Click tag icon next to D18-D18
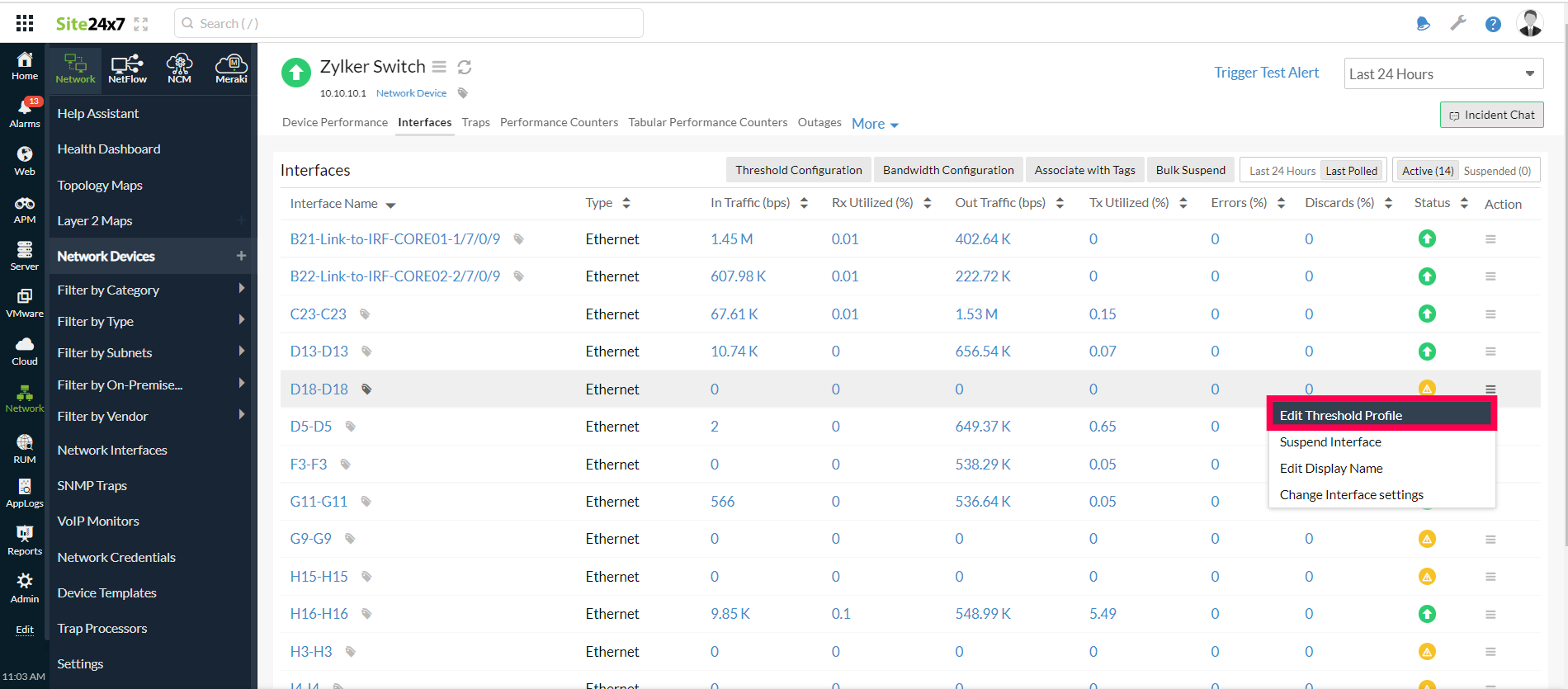Image resolution: width=1568 pixels, height=689 pixels. [366, 389]
